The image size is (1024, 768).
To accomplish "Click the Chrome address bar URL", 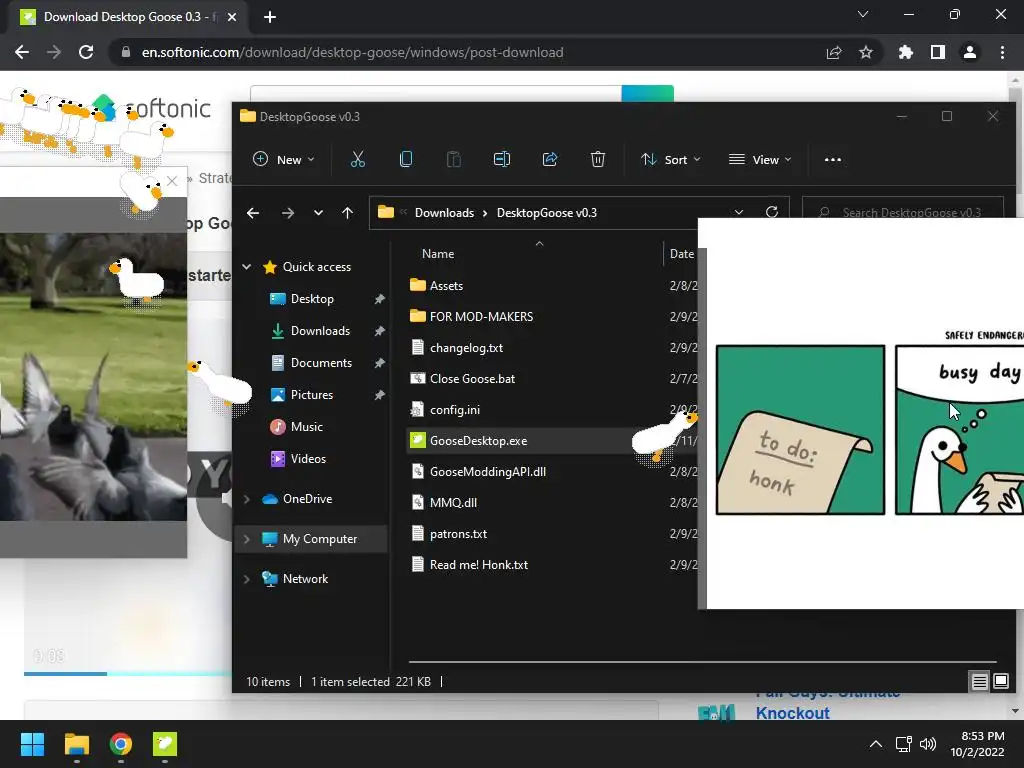I will pyautogui.click(x=352, y=52).
